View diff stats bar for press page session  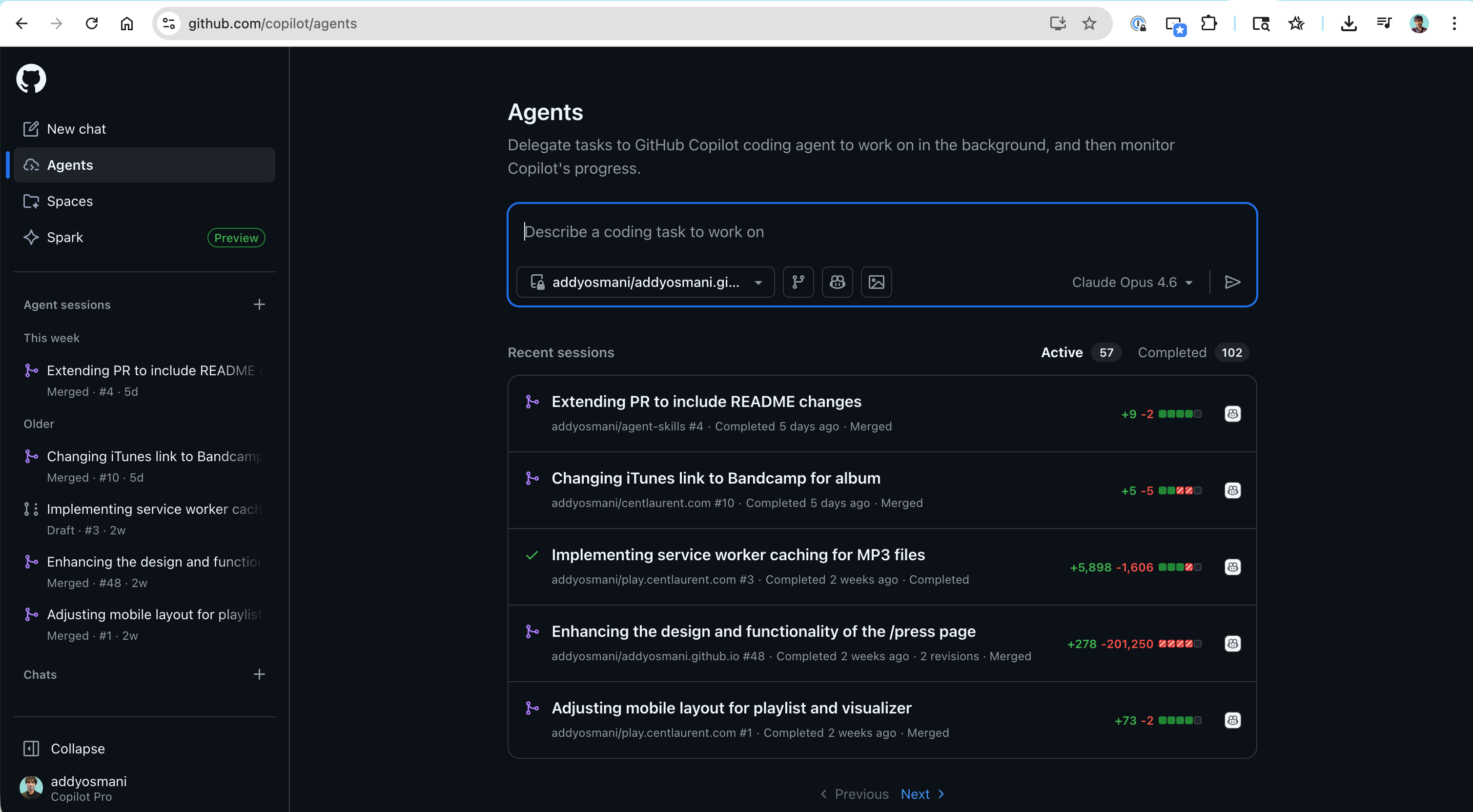tap(1180, 644)
